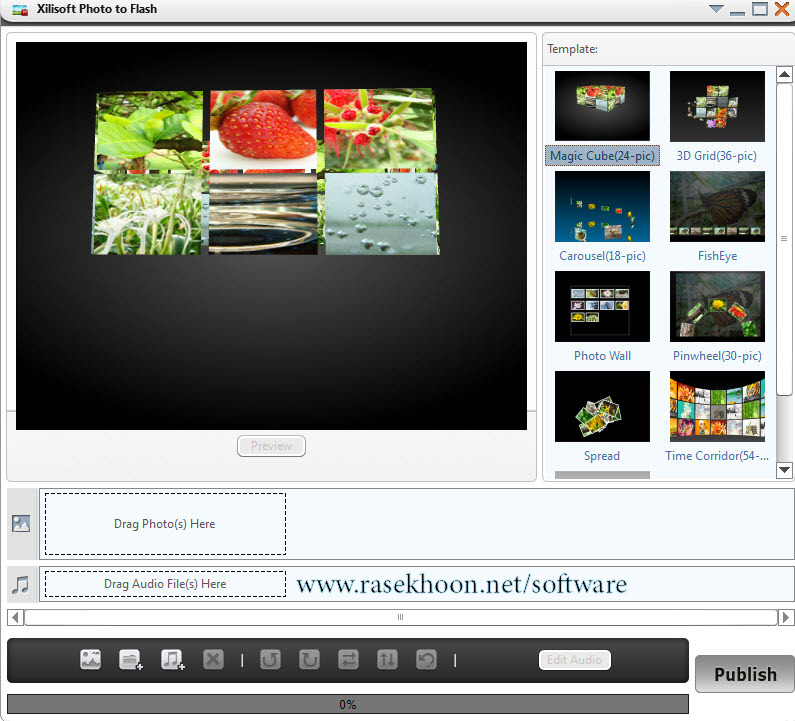The width and height of the screenshot is (795, 721).
Task: Select the 3D Grid(36-pic) template thumbnail
Action: pyautogui.click(x=717, y=106)
